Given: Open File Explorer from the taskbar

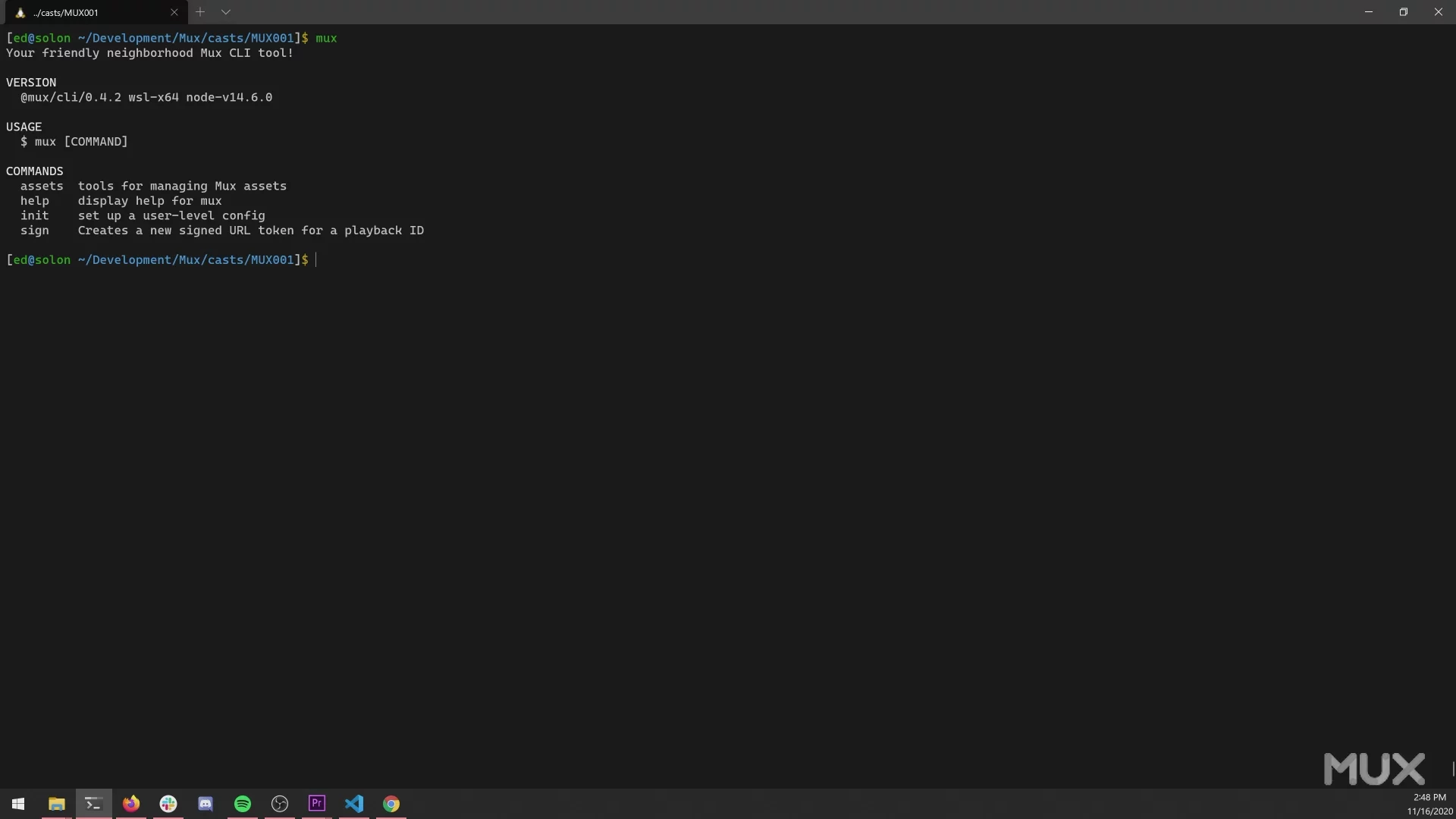Looking at the screenshot, I should [56, 804].
